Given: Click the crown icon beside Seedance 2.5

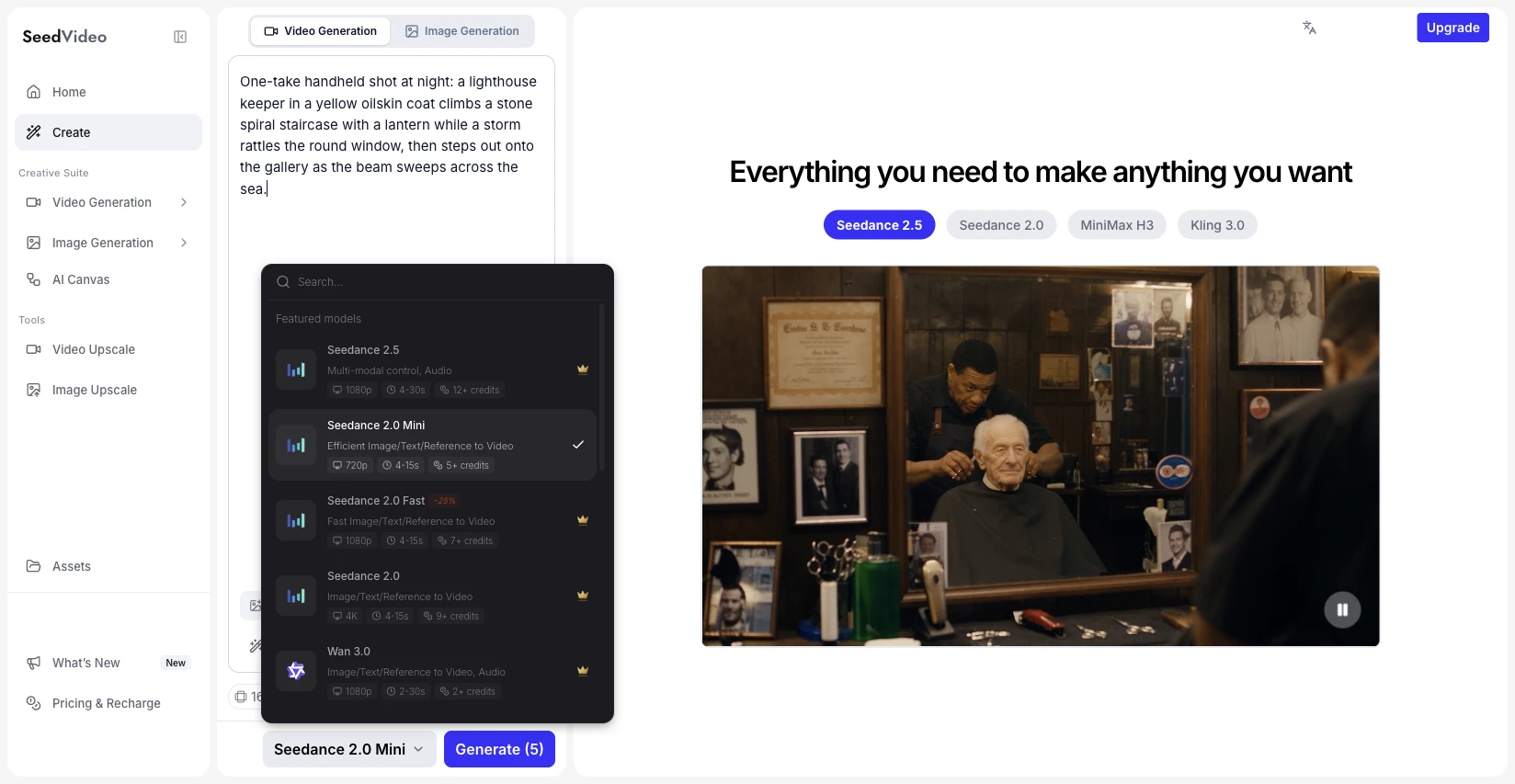Looking at the screenshot, I should tap(582, 369).
